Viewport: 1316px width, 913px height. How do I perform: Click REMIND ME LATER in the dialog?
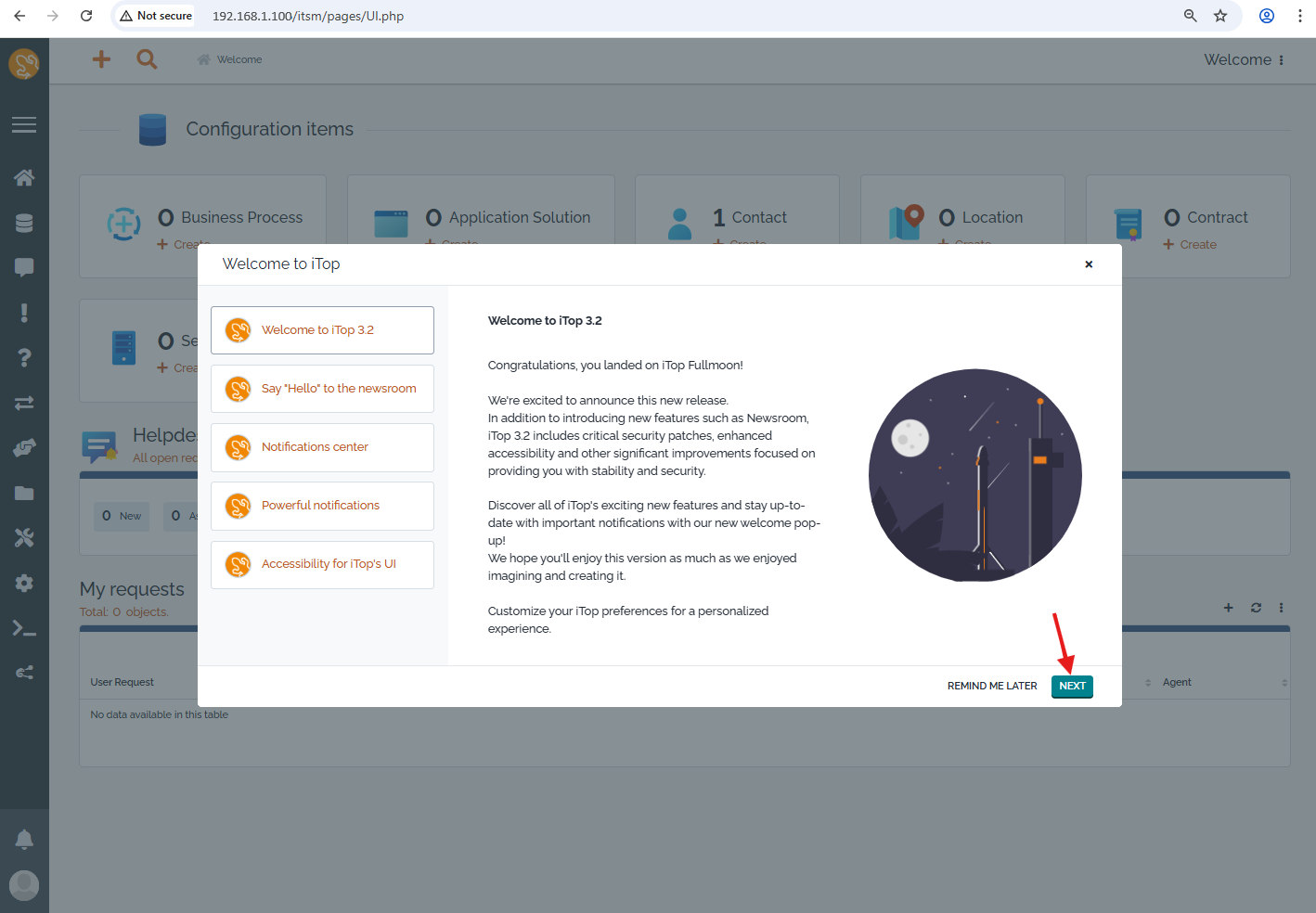coord(992,687)
